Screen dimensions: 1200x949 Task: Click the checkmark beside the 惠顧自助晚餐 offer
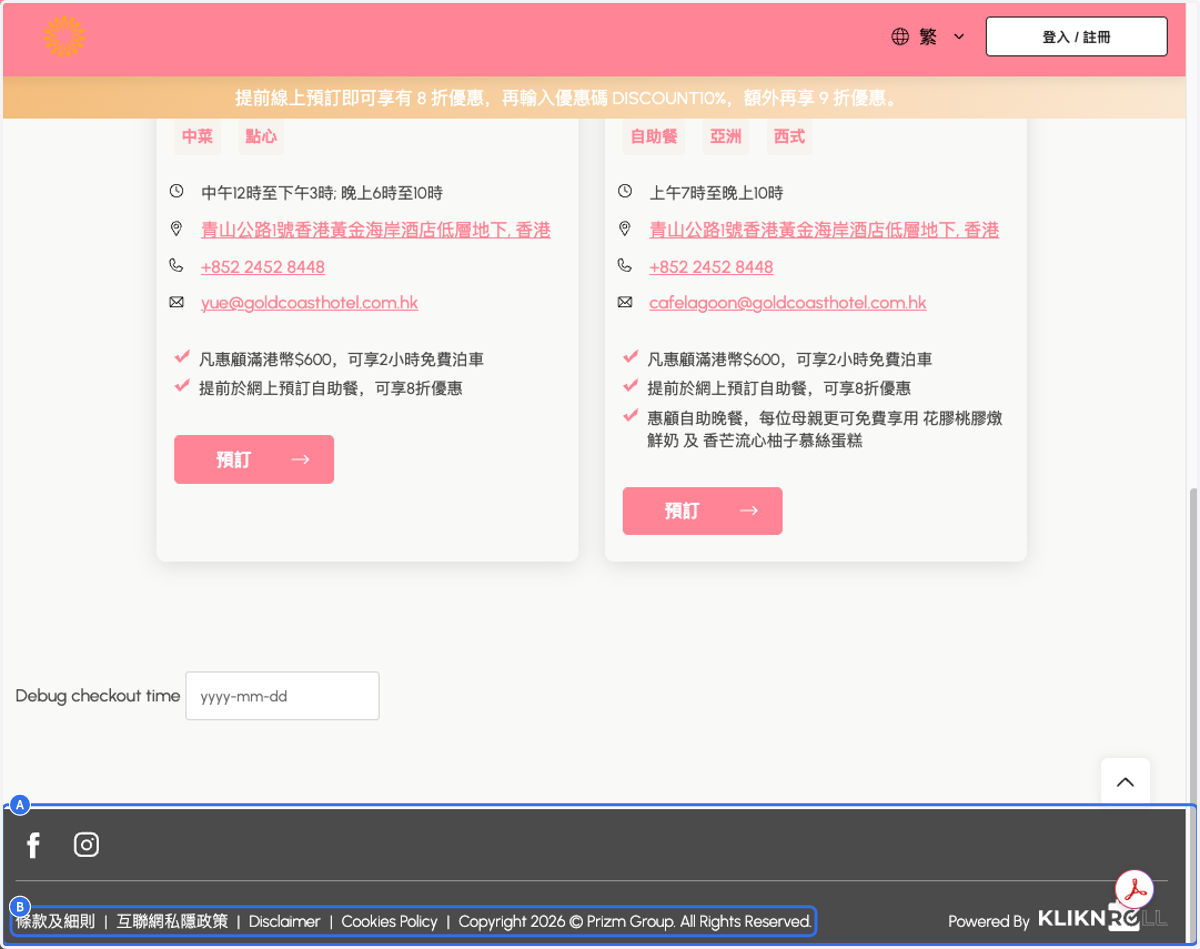pyautogui.click(x=631, y=415)
